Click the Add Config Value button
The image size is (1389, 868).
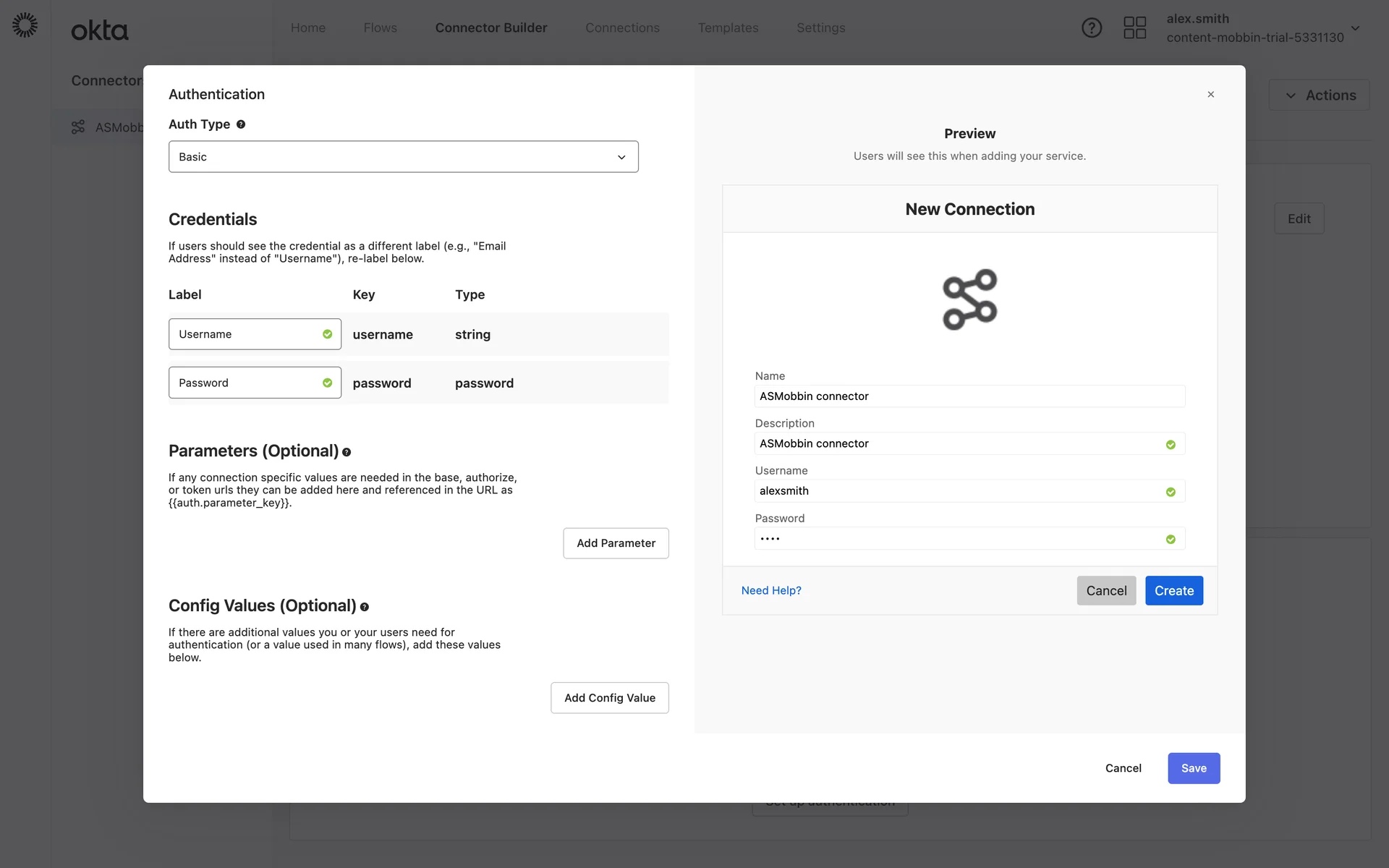tap(609, 698)
